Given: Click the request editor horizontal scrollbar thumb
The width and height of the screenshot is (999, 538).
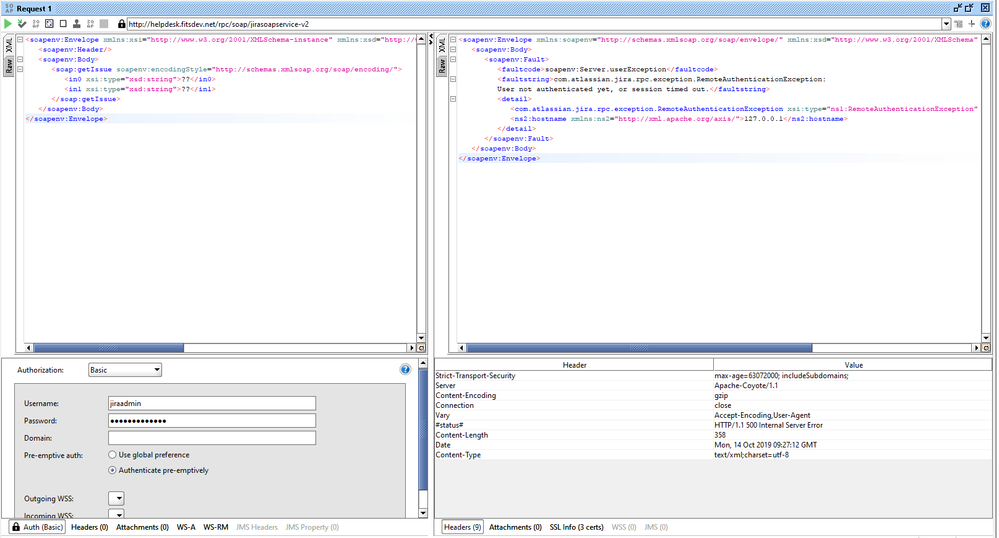Looking at the screenshot, I should [x=108, y=348].
